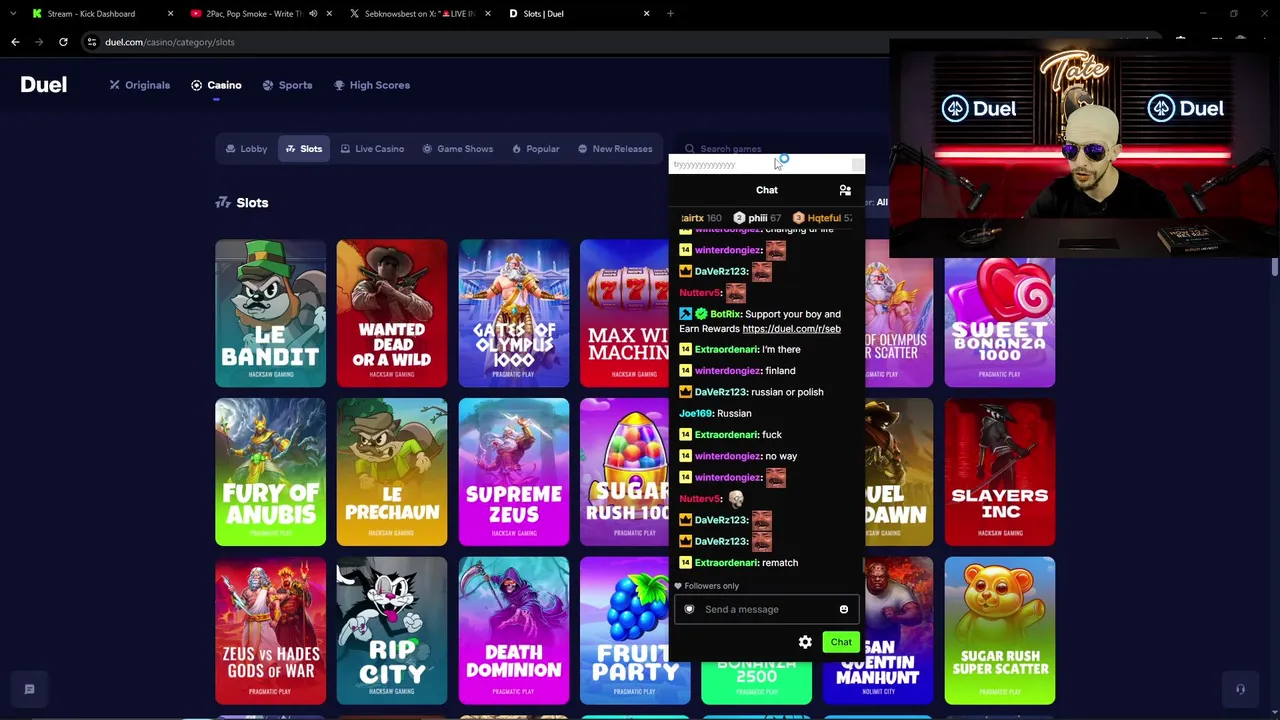Open Fruit Party slot
Image resolution: width=1280 pixels, height=720 pixels.
(x=624, y=631)
